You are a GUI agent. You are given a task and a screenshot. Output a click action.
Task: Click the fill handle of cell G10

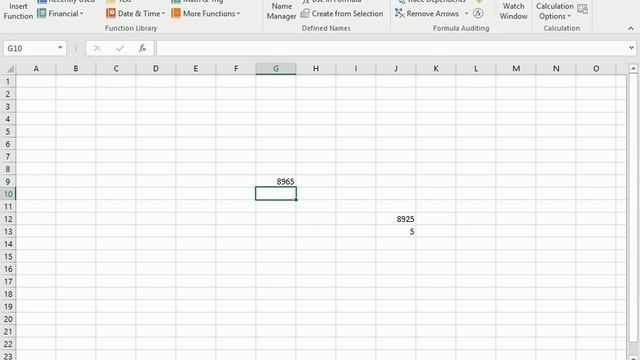(296, 200)
